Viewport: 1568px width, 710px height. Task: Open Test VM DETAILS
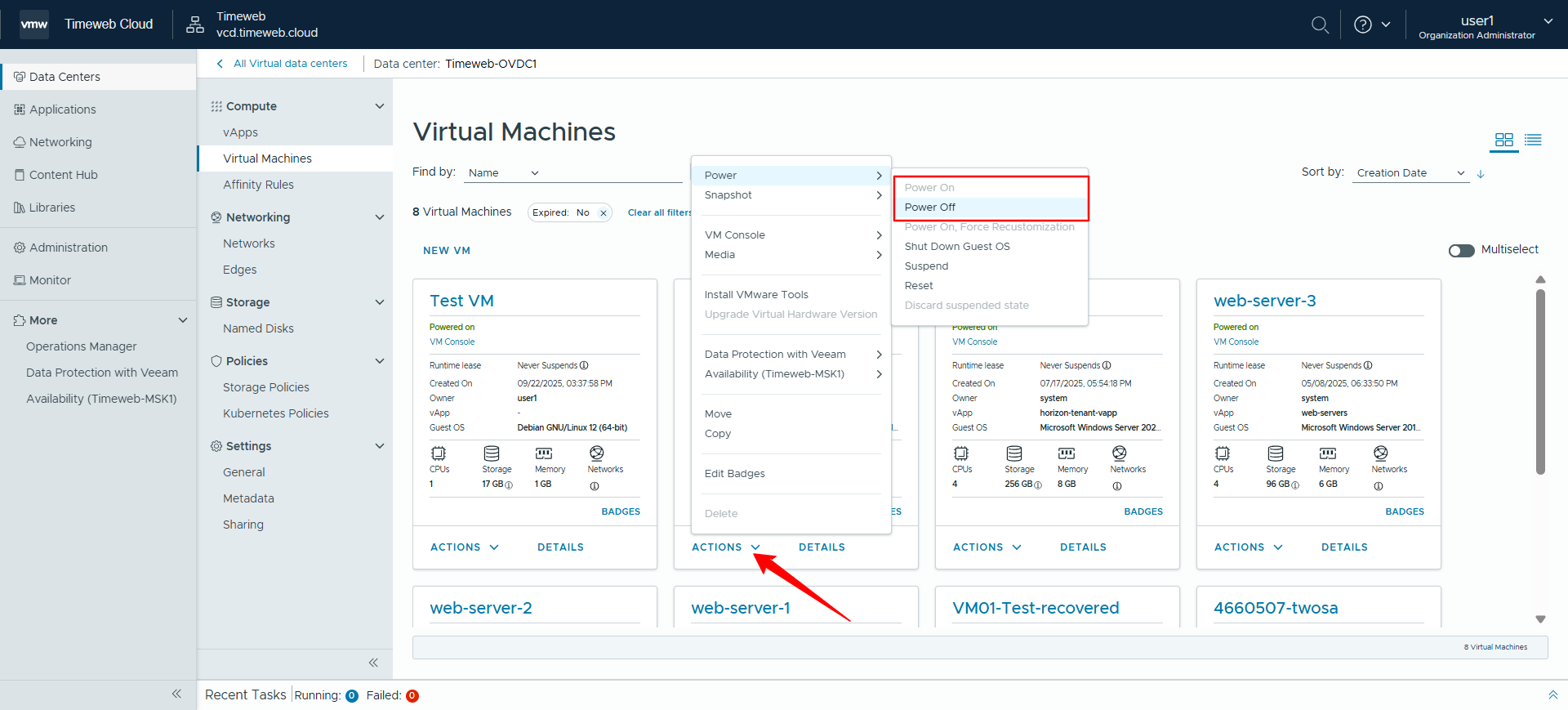[x=560, y=547]
